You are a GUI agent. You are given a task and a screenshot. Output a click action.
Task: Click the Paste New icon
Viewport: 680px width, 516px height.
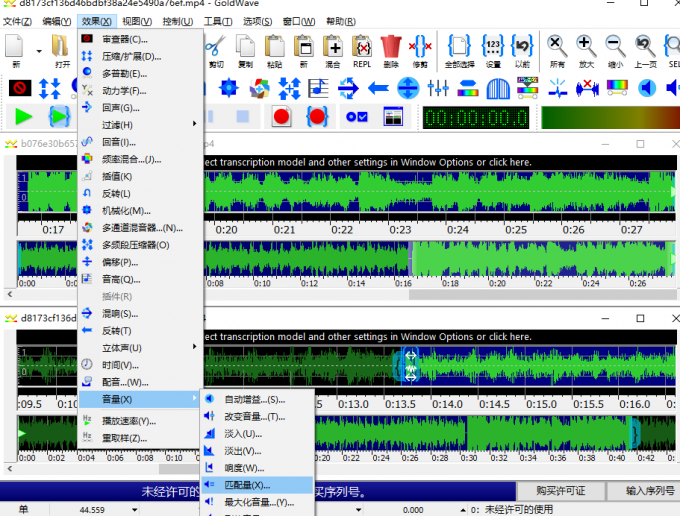[304, 46]
